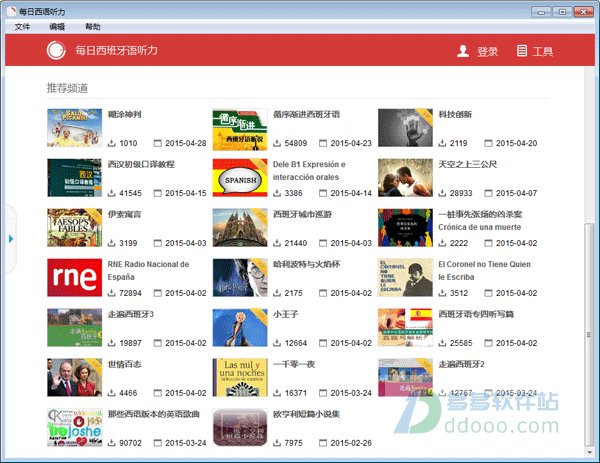Open the 小王子 thumbnail
This screenshot has width=600, height=463.
click(x=240, y=328)
